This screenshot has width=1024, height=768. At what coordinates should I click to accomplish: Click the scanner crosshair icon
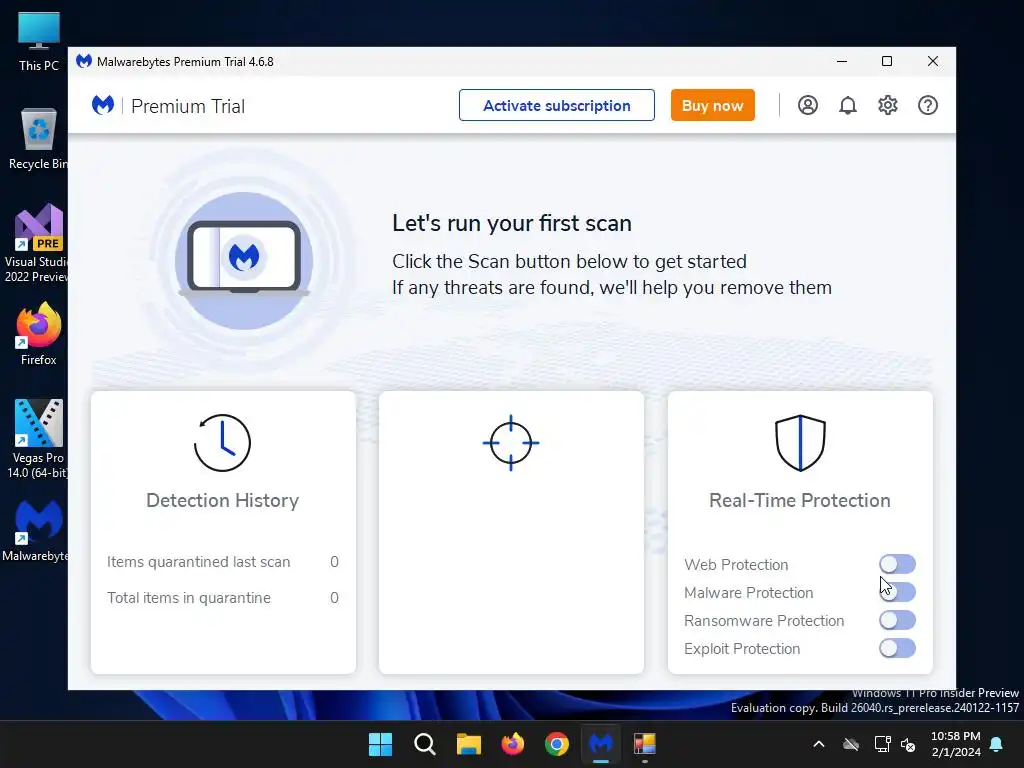(511, 443)
